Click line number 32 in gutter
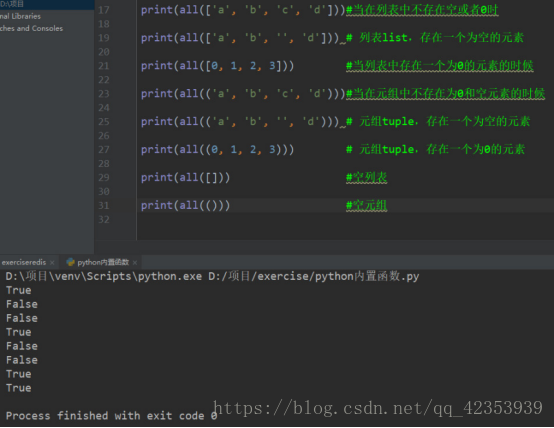This screenshot has width=554, height=428. point(104,219)
